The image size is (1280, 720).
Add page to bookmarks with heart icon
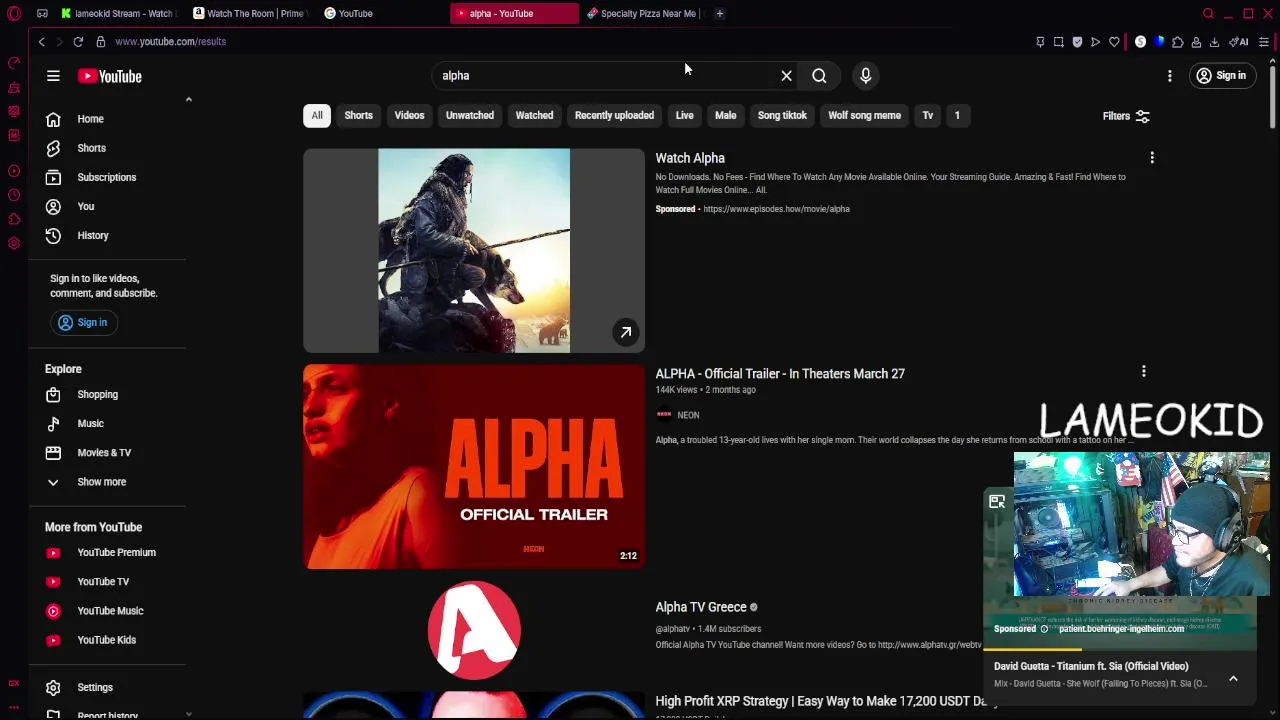[x=1114, y=42]
